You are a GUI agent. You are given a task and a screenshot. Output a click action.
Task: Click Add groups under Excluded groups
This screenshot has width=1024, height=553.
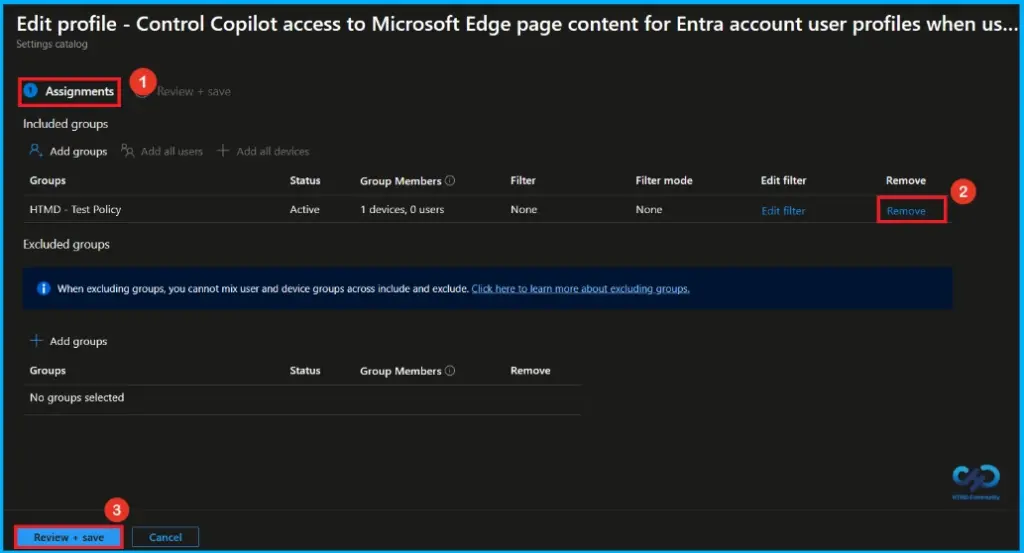click(69, 341)
